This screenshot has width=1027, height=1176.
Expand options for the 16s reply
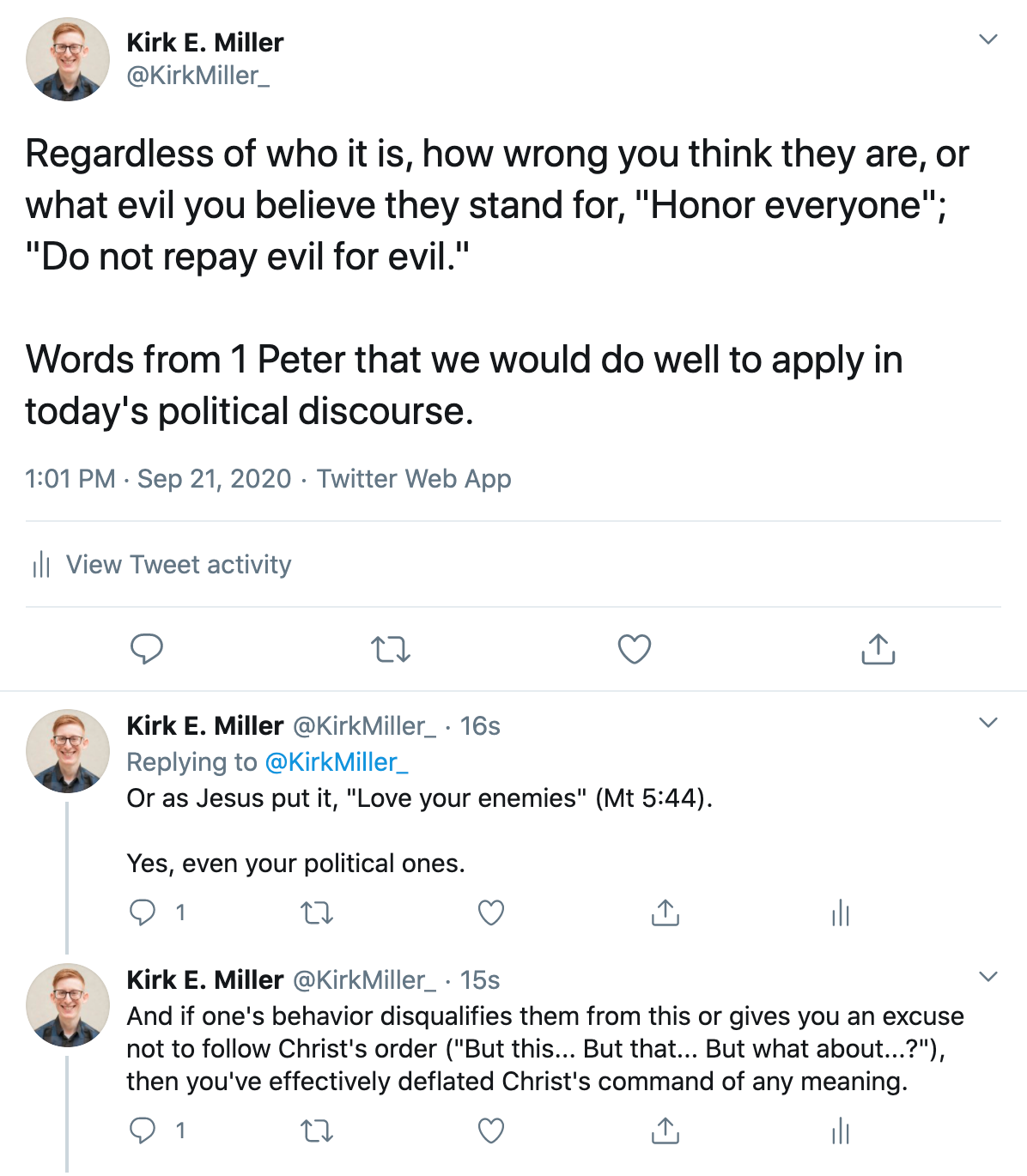(988, 723)
